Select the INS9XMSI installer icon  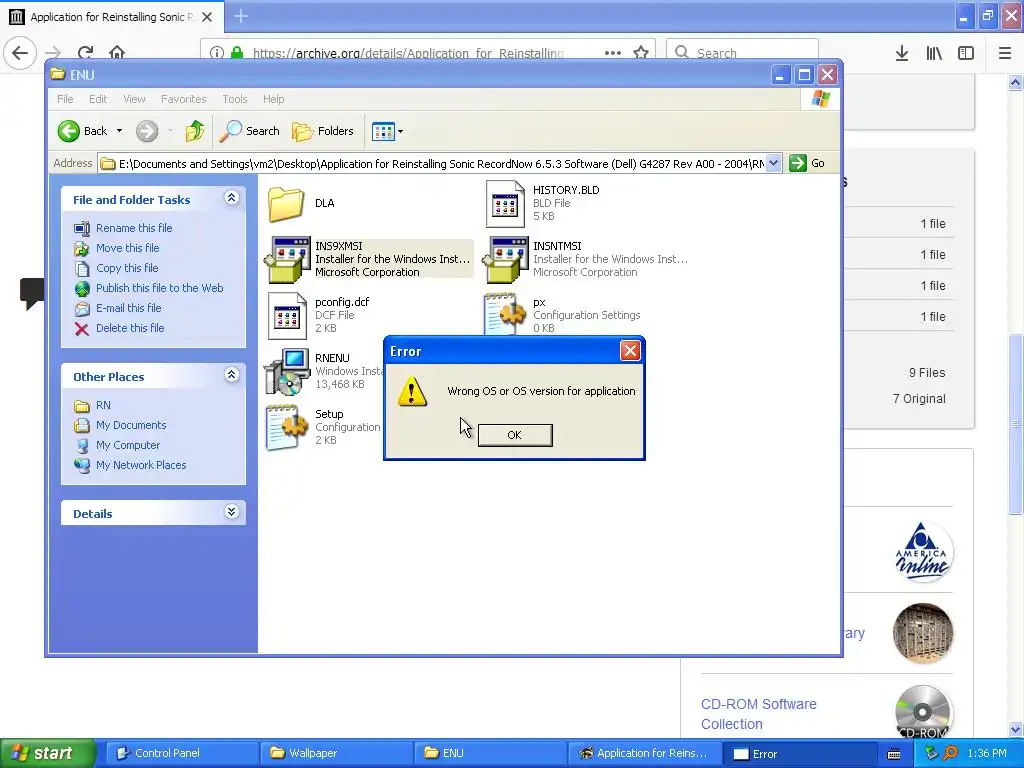coord(287,259)
